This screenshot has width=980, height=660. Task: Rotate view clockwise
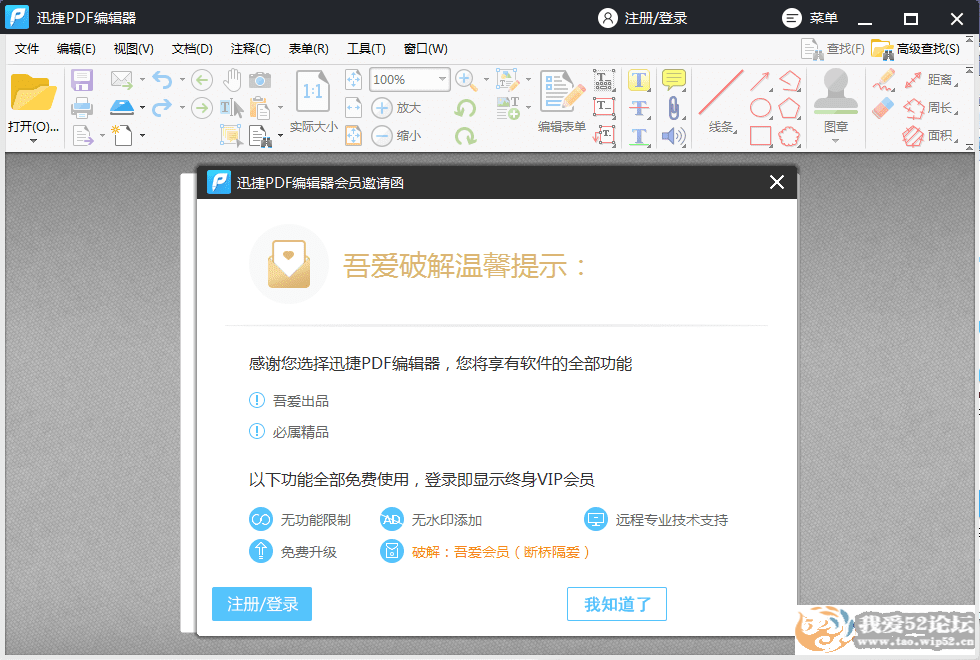pyautogui.click(x=466, y=136)
